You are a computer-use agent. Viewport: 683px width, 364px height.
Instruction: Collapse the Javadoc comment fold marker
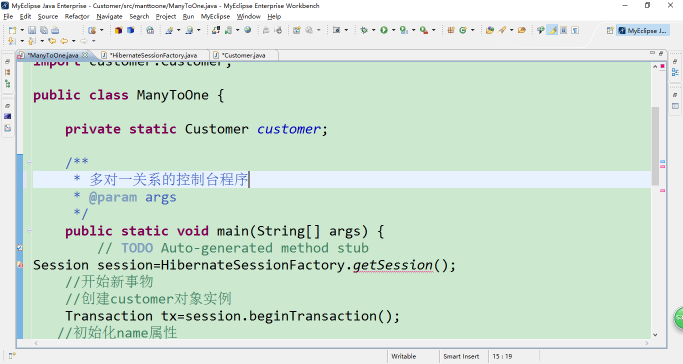29,162
